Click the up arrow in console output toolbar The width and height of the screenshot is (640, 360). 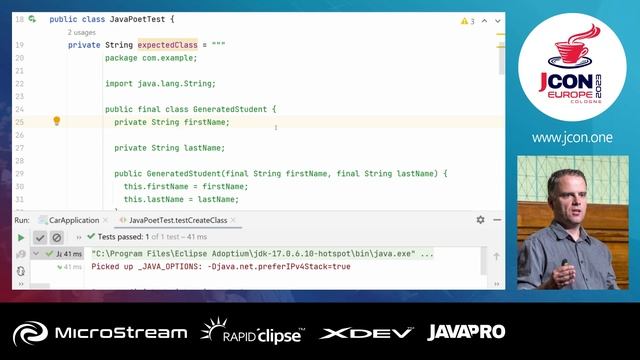point(496,256)
